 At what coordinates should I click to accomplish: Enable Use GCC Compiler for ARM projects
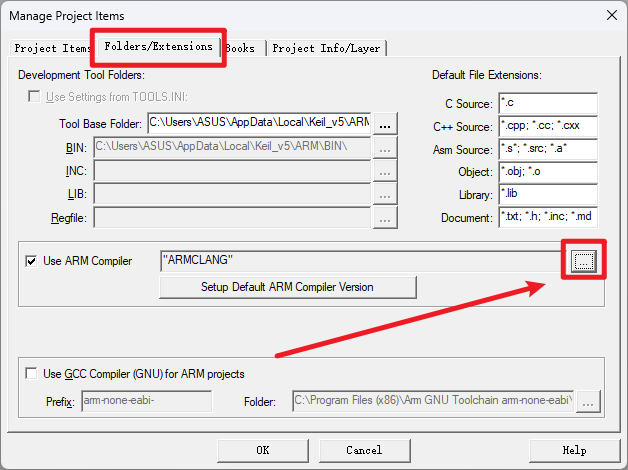coord(33,374)
